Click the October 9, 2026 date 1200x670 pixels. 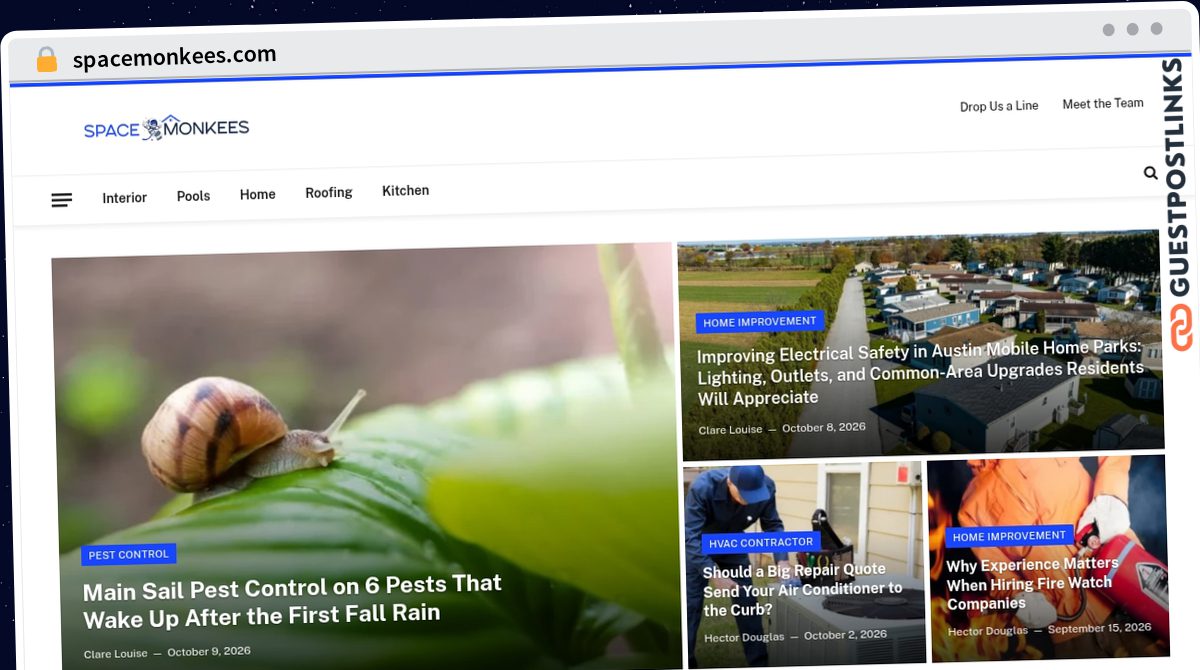click(208, 652)
